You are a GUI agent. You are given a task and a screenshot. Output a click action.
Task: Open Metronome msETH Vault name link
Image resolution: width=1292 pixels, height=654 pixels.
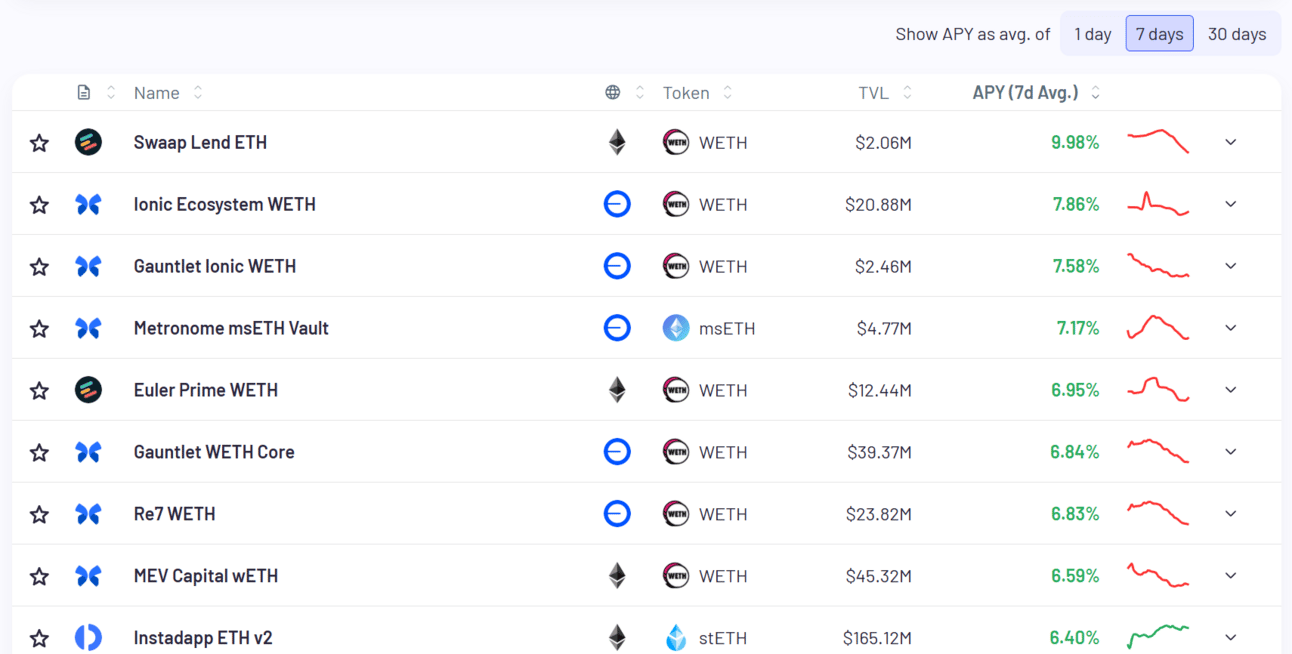pyautogui.click(x=231, y=328)
